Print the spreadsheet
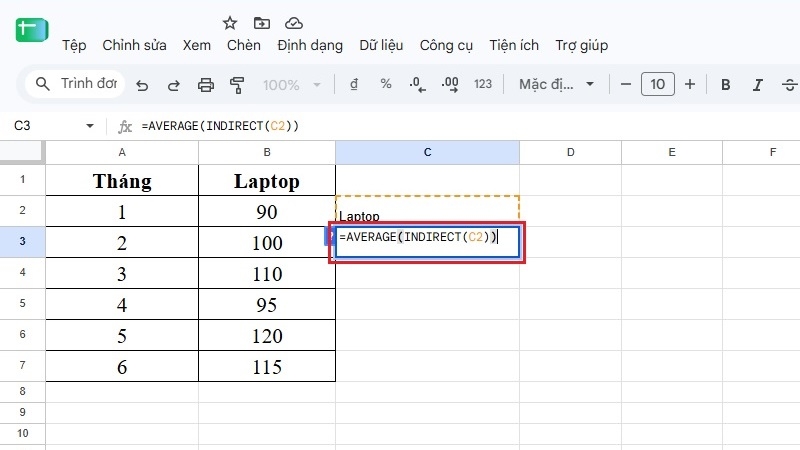The image size is (800, 450). [x=206, y=85]
